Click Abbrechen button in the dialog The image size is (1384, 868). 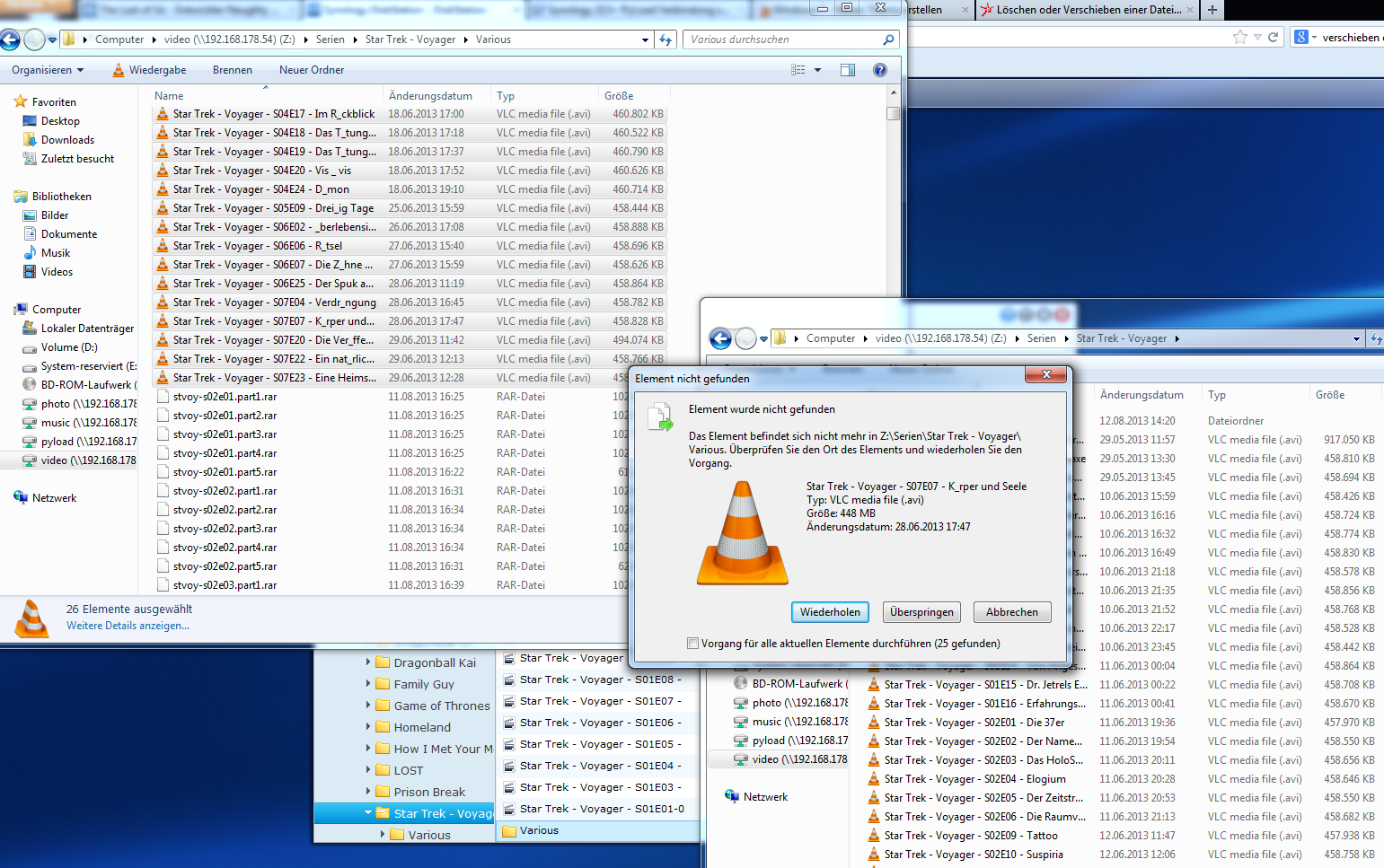[x=1012, y=612]
